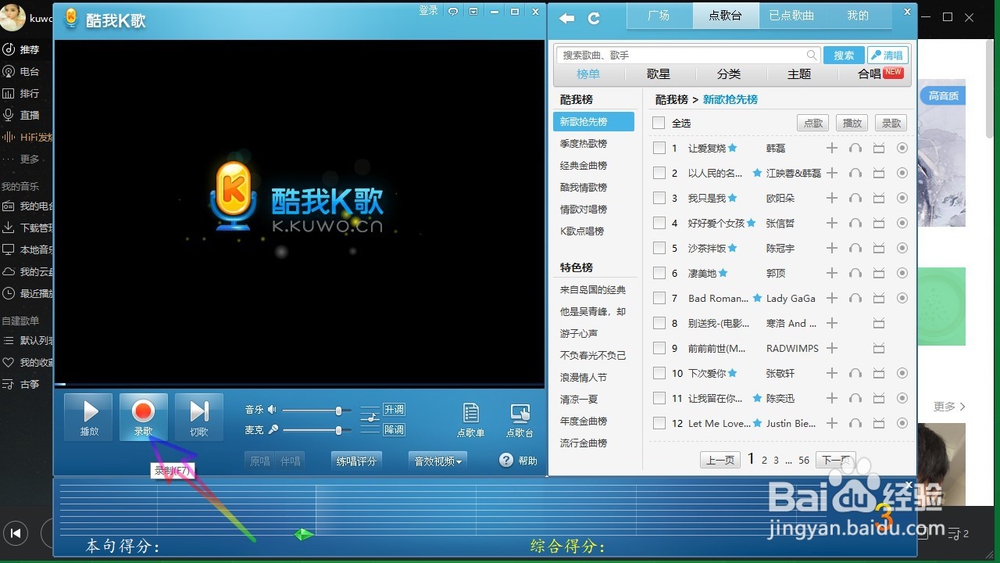This screenshot has width=1000, height=563.
Task: Click the 清唱 button
Action: [887, 55]
